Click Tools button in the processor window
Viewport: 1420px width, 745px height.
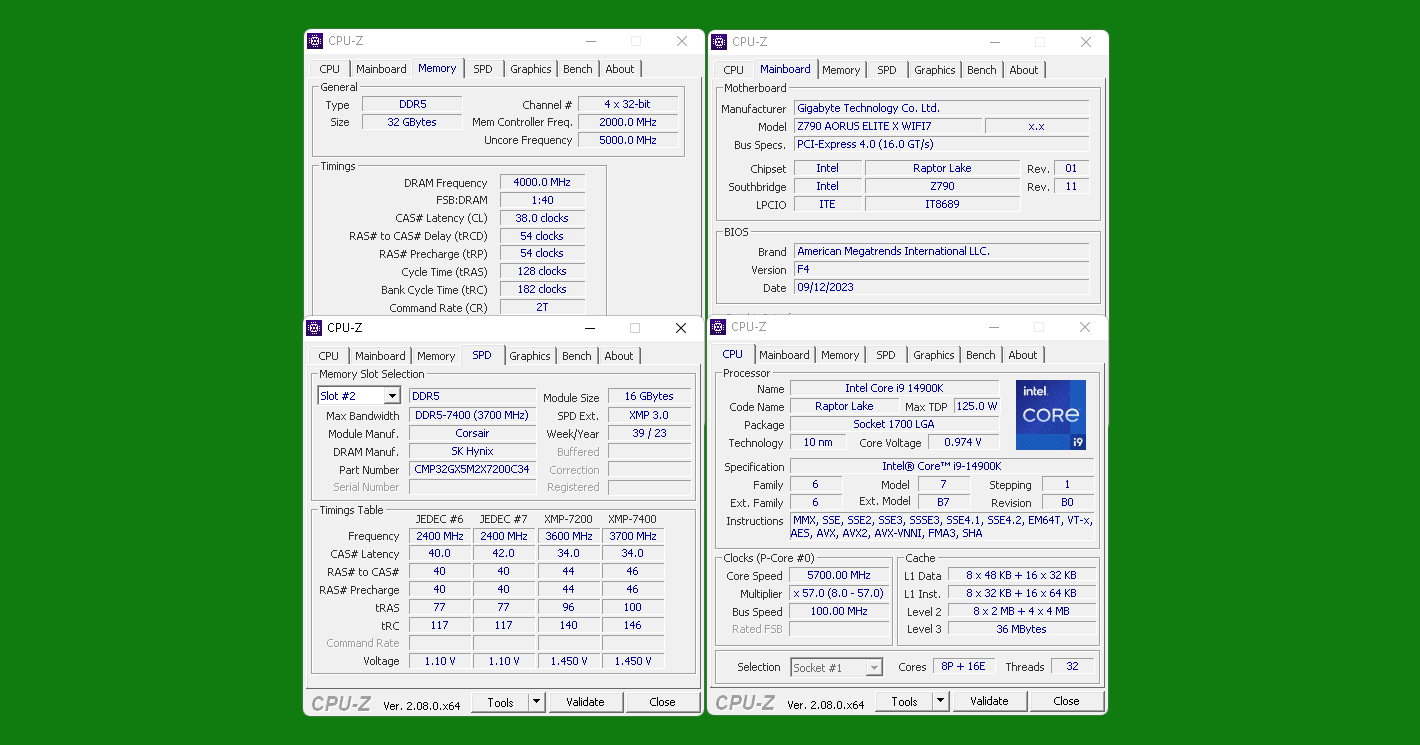(904, 701)
